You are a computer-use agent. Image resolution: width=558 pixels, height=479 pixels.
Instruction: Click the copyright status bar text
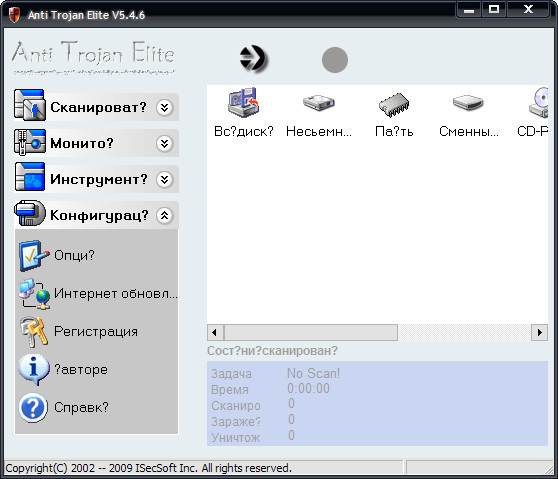(x=148, y=468)
